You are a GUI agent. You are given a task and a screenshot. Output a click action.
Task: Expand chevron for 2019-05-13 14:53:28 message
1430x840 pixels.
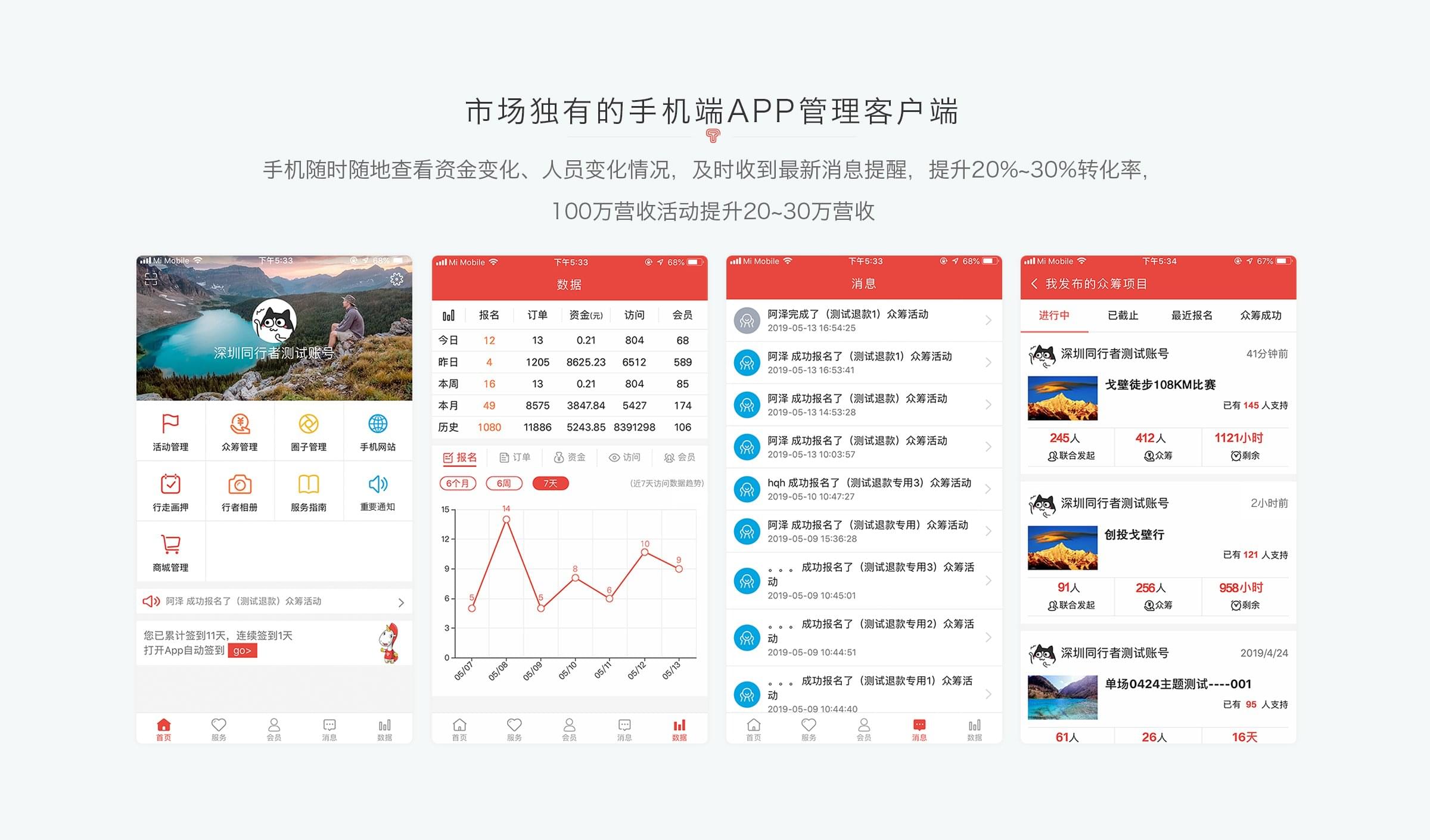point(988,405)
